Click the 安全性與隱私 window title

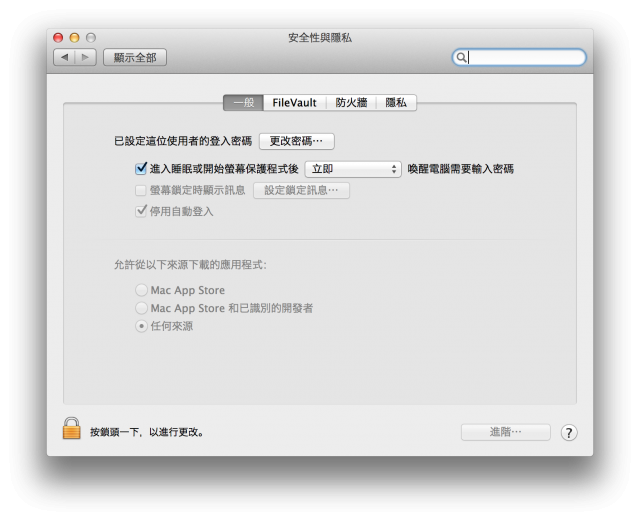click(320, 38)
